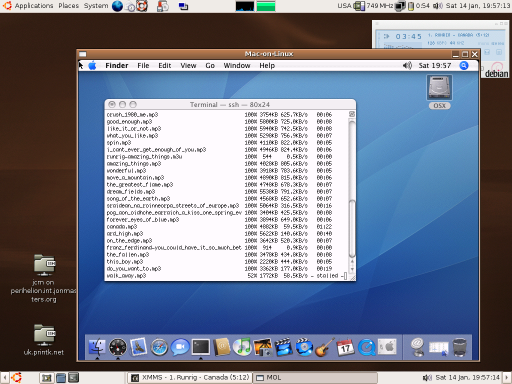Click the lifebuoy help icon in top panel

click(x=142, y=6)
